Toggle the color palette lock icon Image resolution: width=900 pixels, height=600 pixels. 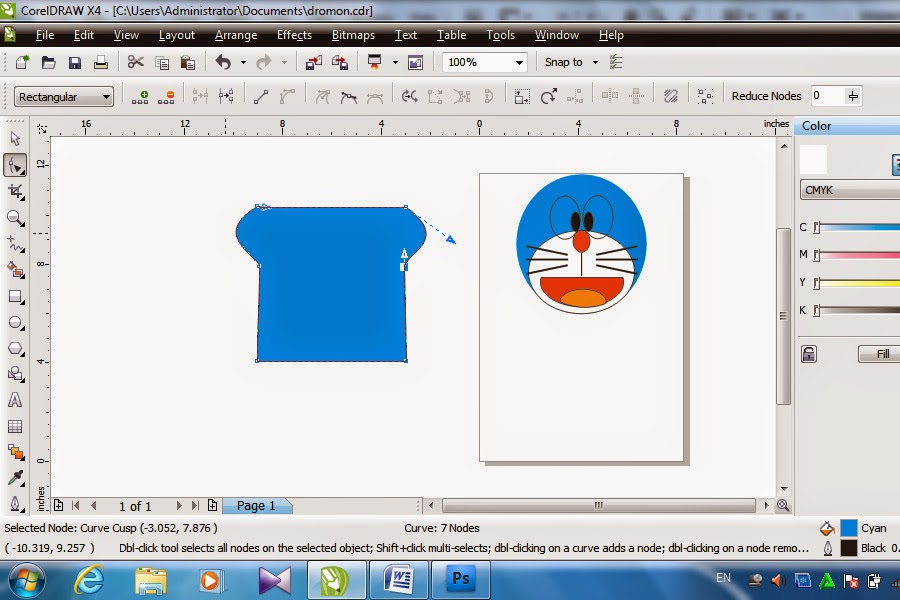click(808, 354)
